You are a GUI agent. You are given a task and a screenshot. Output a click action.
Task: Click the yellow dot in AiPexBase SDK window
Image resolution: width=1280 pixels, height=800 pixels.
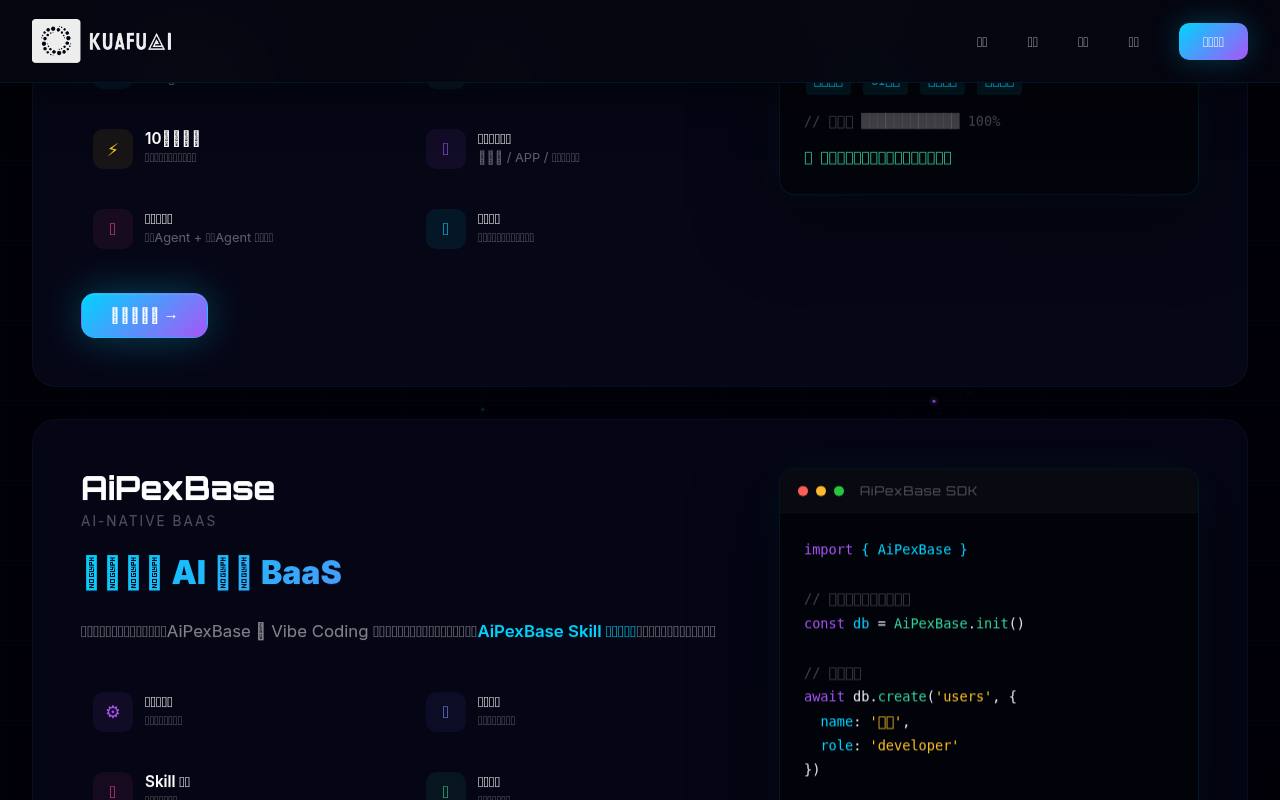pos(821,491)
